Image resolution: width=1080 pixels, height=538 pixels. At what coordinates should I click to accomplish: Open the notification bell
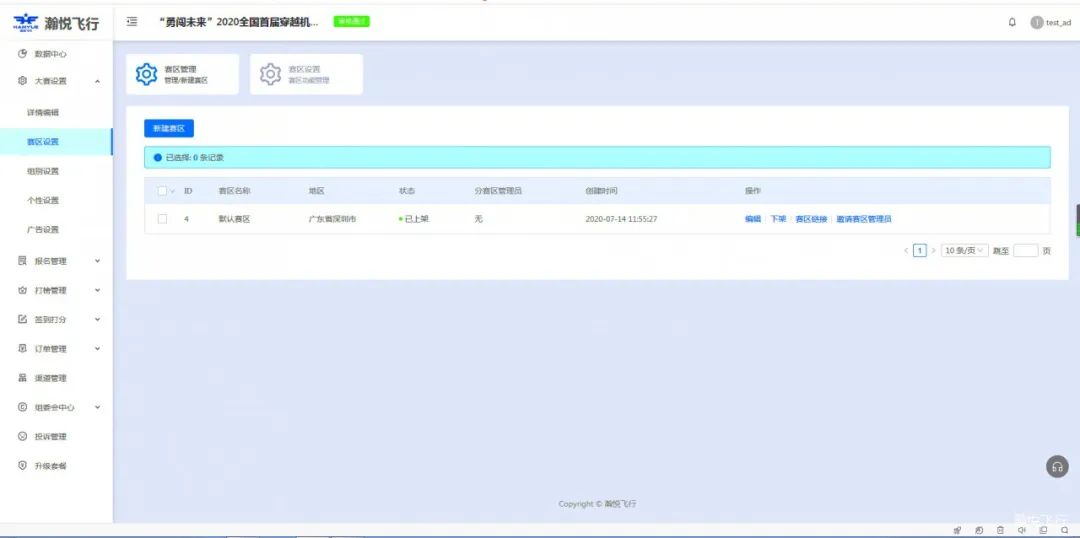coord(1012,22)
